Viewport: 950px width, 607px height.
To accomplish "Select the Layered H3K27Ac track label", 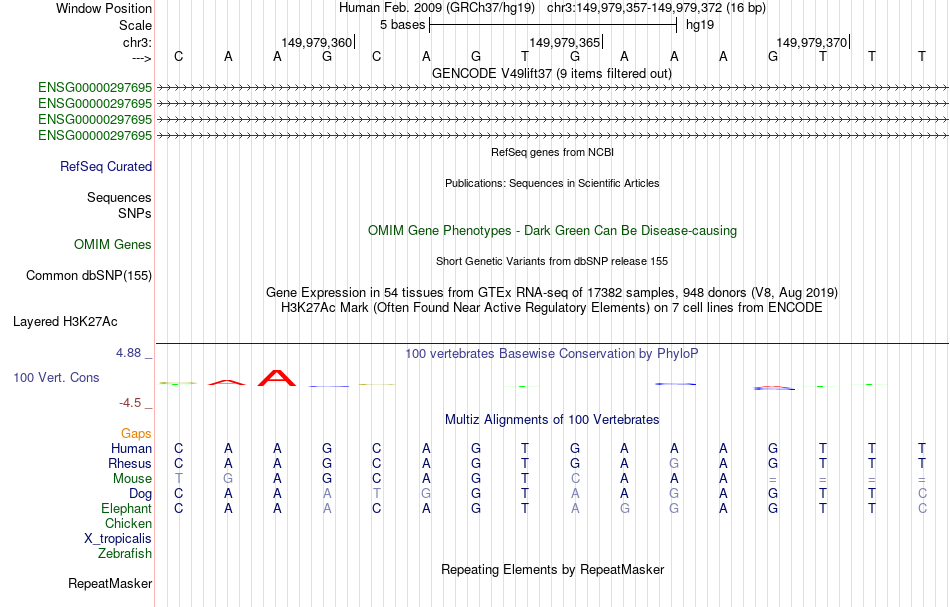I will point(65,322).
